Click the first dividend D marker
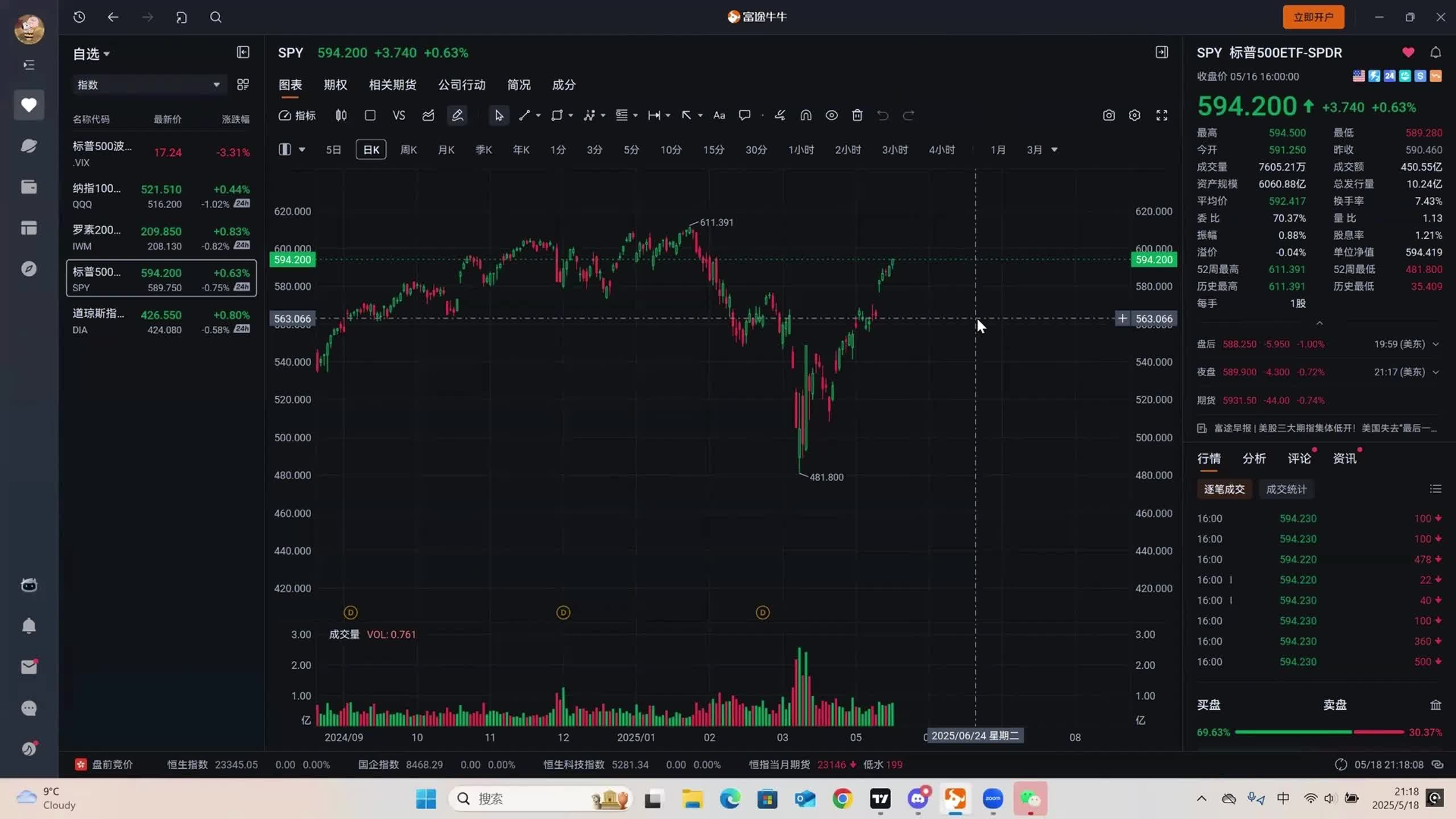The image size is (1456, 819). tap(350, 613)
